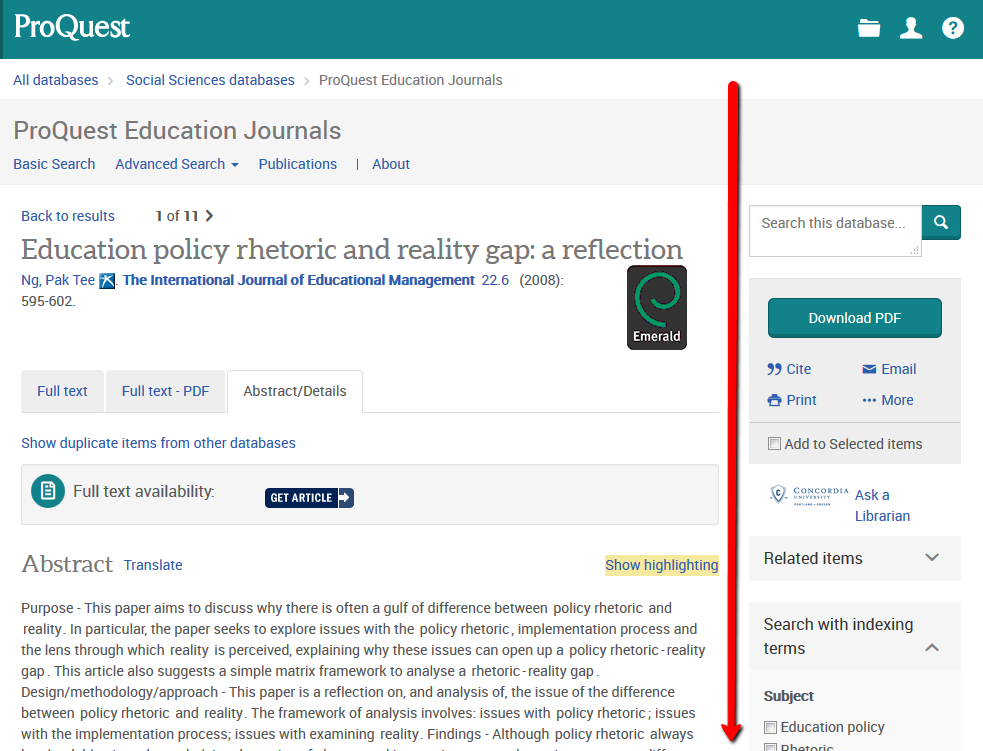Switch to the Full text tab
Image resolution: width=983 pixels, height=751 pixels.
point(62,391)
